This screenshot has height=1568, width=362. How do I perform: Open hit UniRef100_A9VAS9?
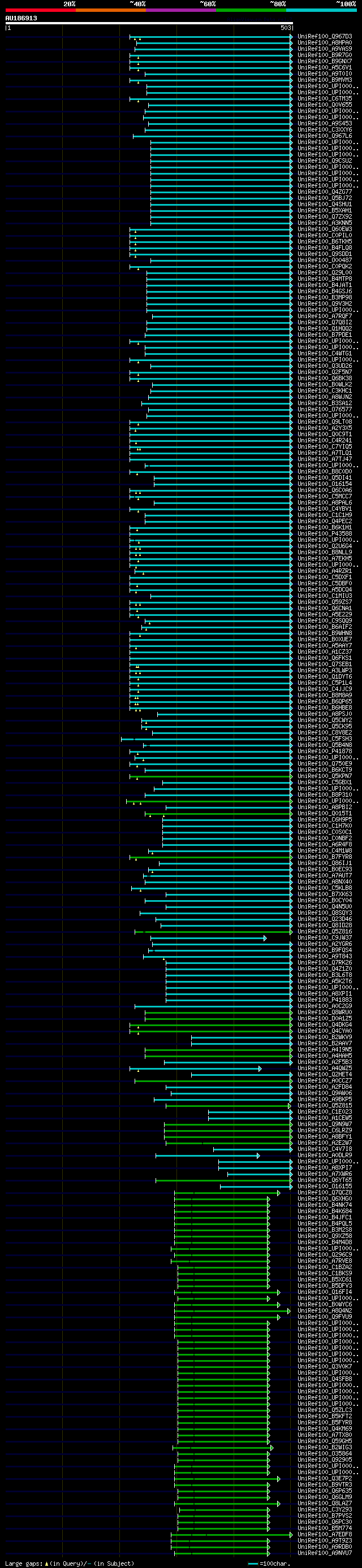click(325, 49)
